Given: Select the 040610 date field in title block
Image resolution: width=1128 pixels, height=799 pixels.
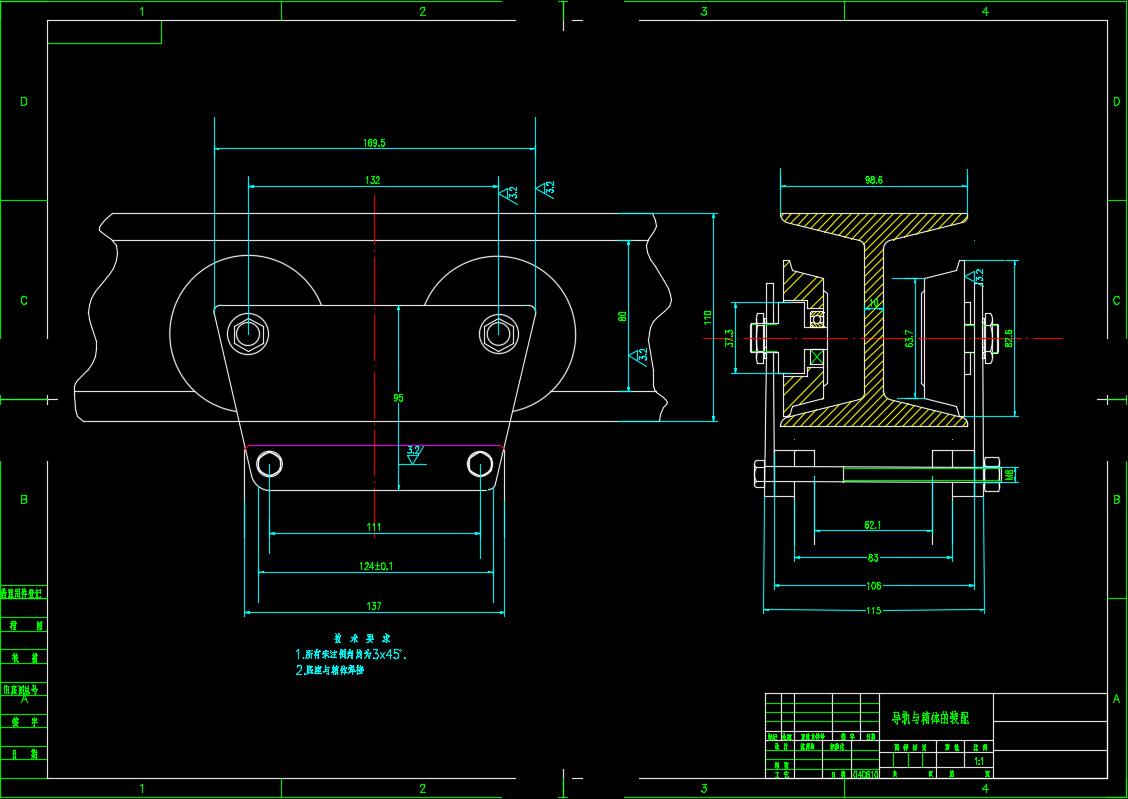Looking at the screenshot, I should (865, 773).
